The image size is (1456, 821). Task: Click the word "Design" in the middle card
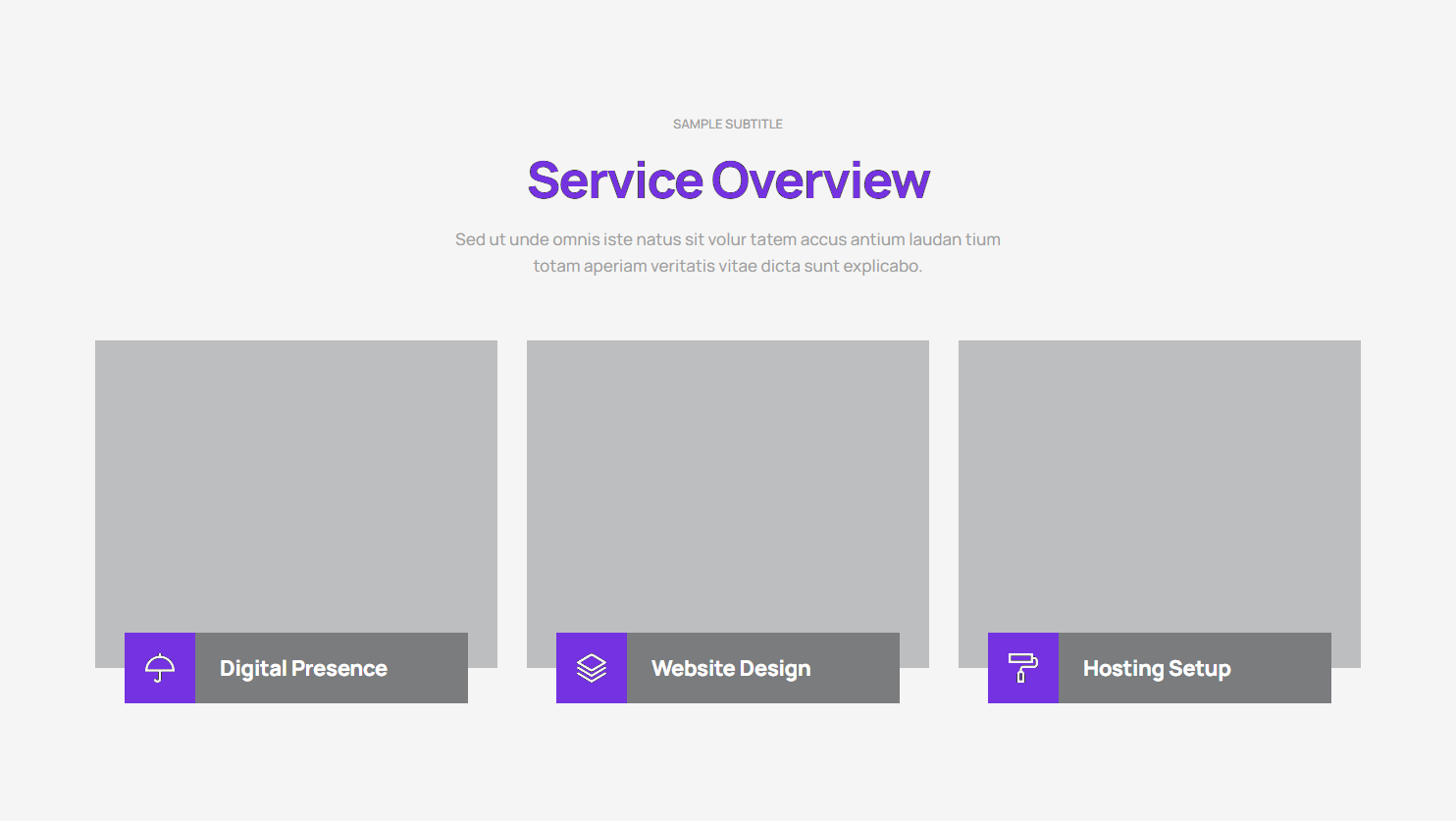click(x=775, y=668)
